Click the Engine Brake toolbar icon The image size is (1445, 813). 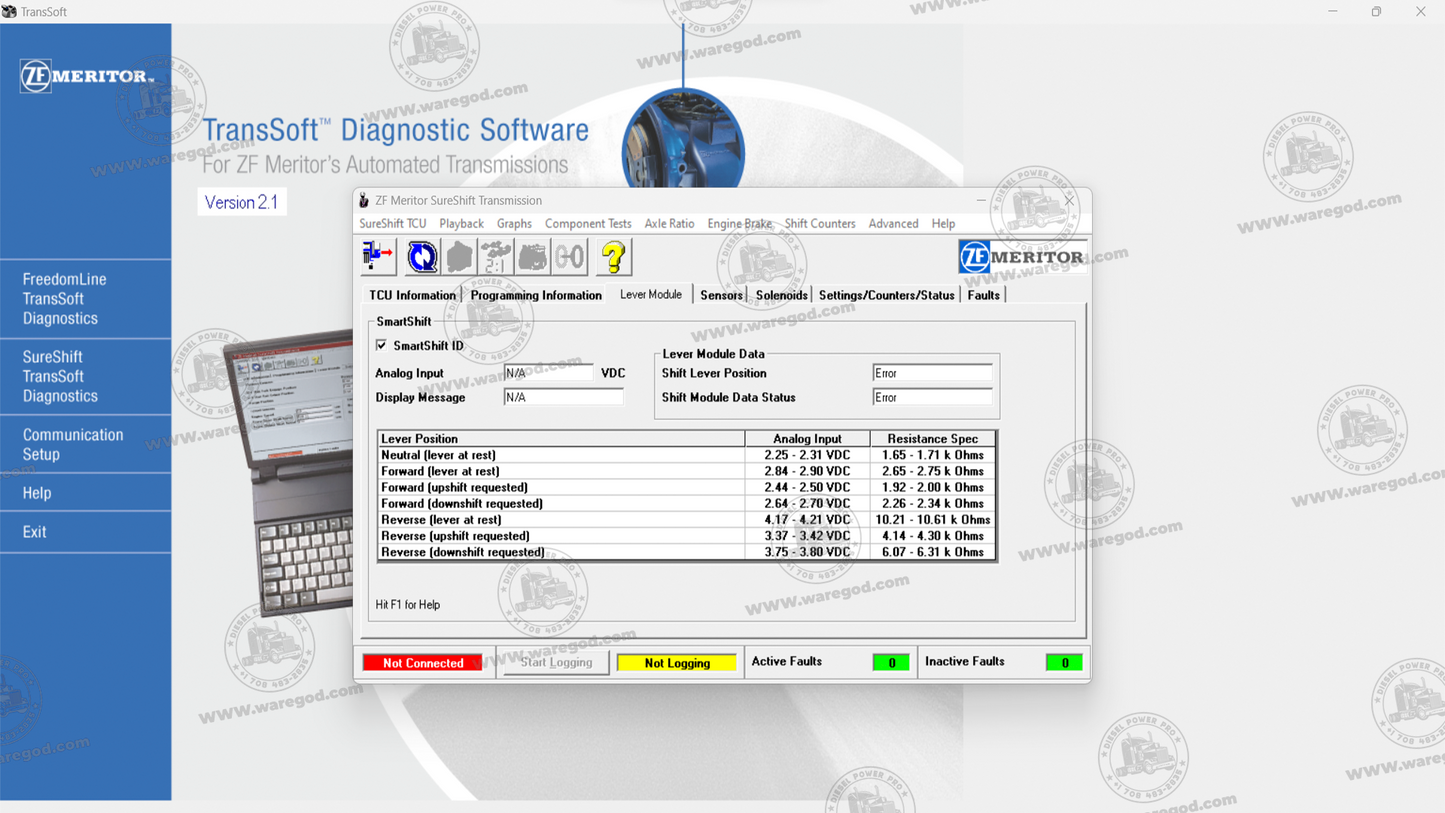(x=531, y=256)
